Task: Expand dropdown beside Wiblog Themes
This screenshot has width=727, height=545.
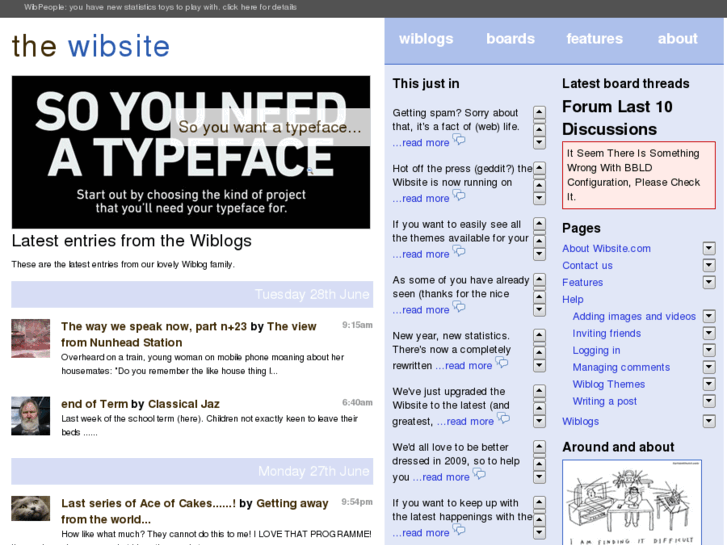Action: pos(709,384)
